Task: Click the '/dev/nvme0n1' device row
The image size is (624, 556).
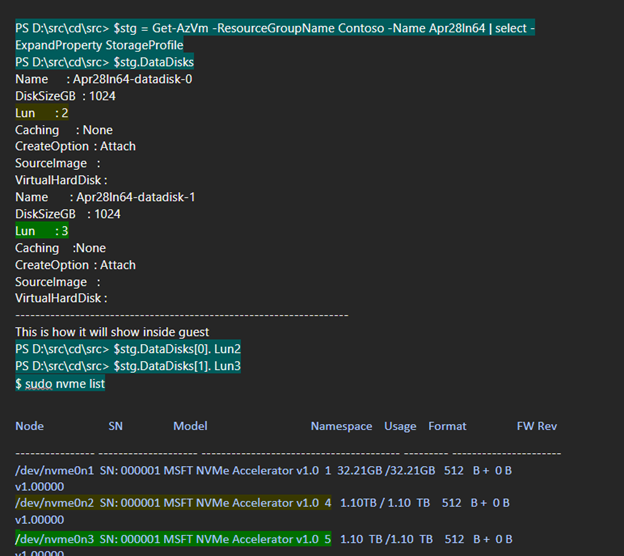Action: tap(263, 470)
